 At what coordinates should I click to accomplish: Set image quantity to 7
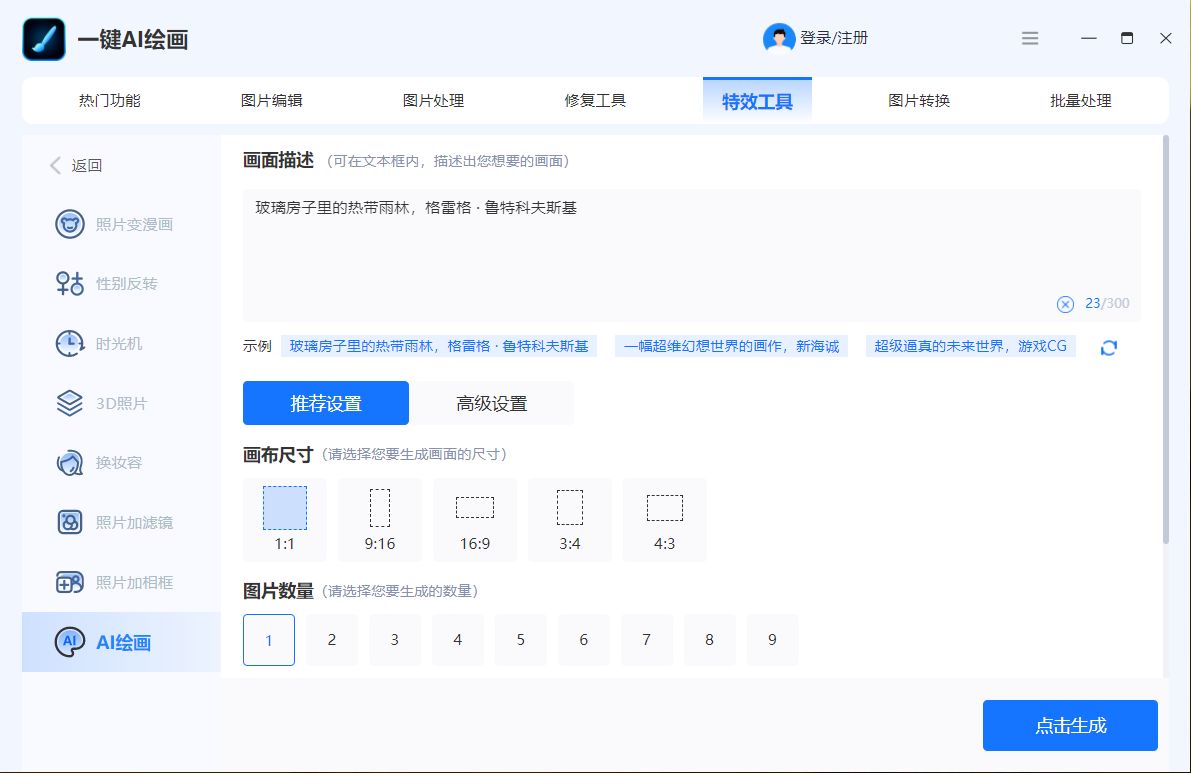click(x=646, y=640)
